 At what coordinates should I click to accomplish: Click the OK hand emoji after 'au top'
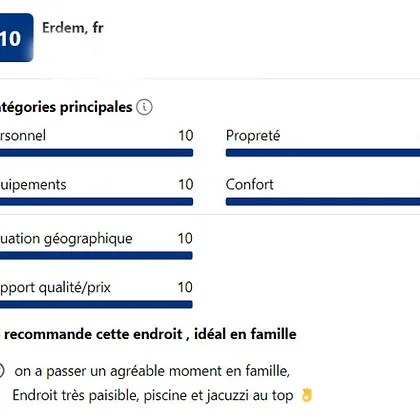click(x=307, y=396)
